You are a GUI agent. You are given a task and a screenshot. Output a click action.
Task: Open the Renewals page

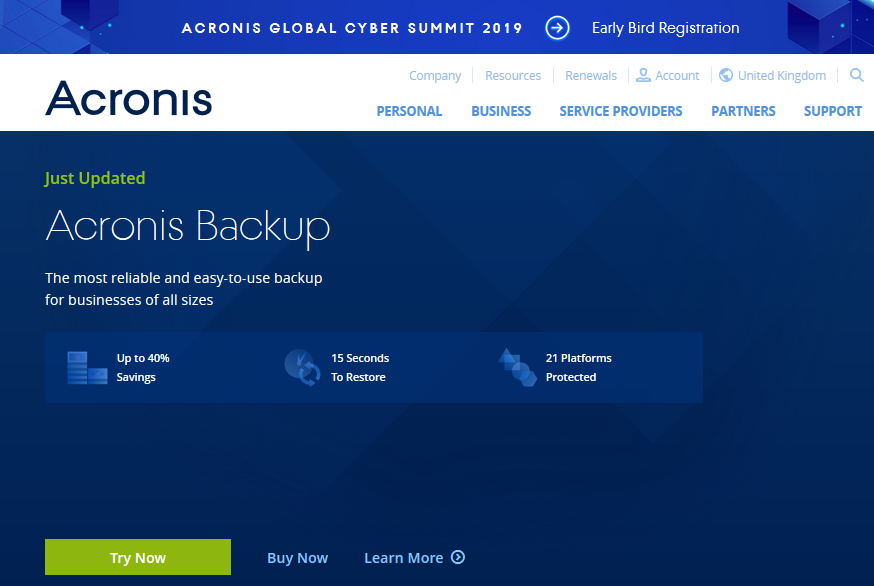coord(591,75)
